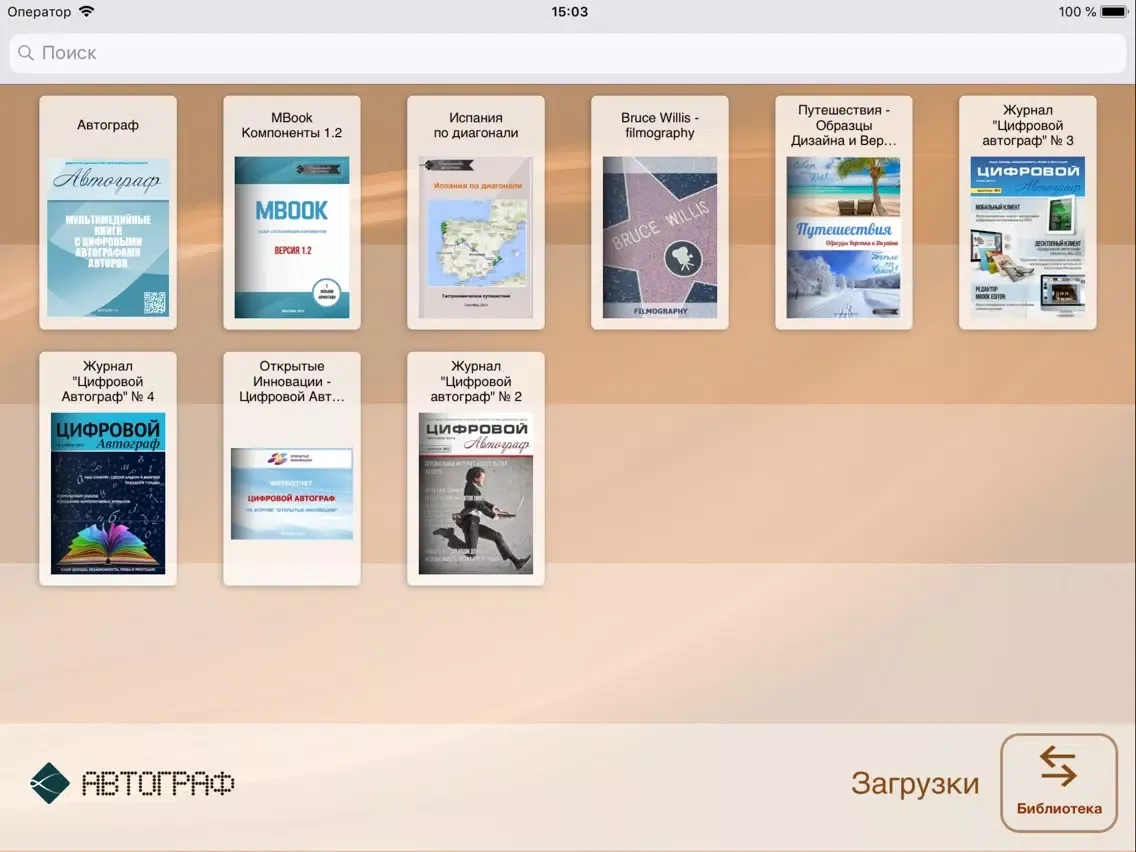Screen dimensions: 1136x852
Task: Tap the Поиск search field
Action: 568,53
